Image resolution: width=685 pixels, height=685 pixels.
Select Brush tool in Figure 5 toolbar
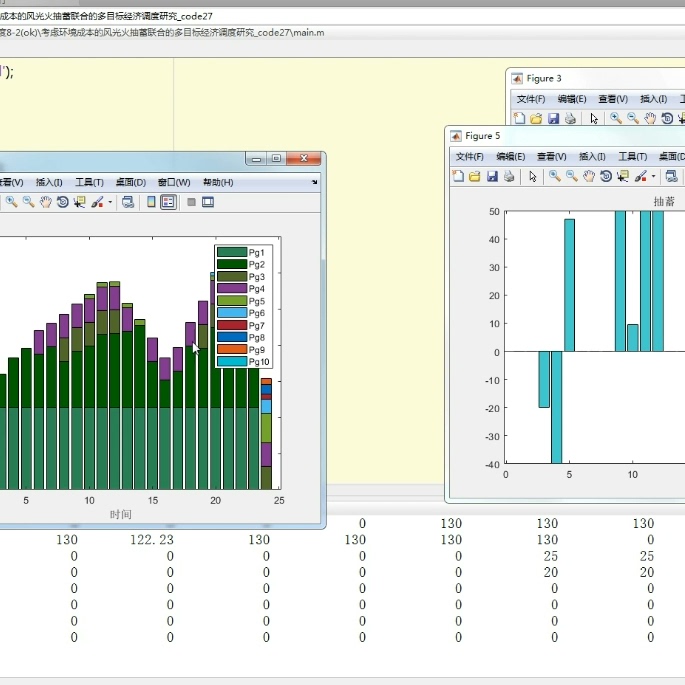pyautogui.click(x=640, y=176)
